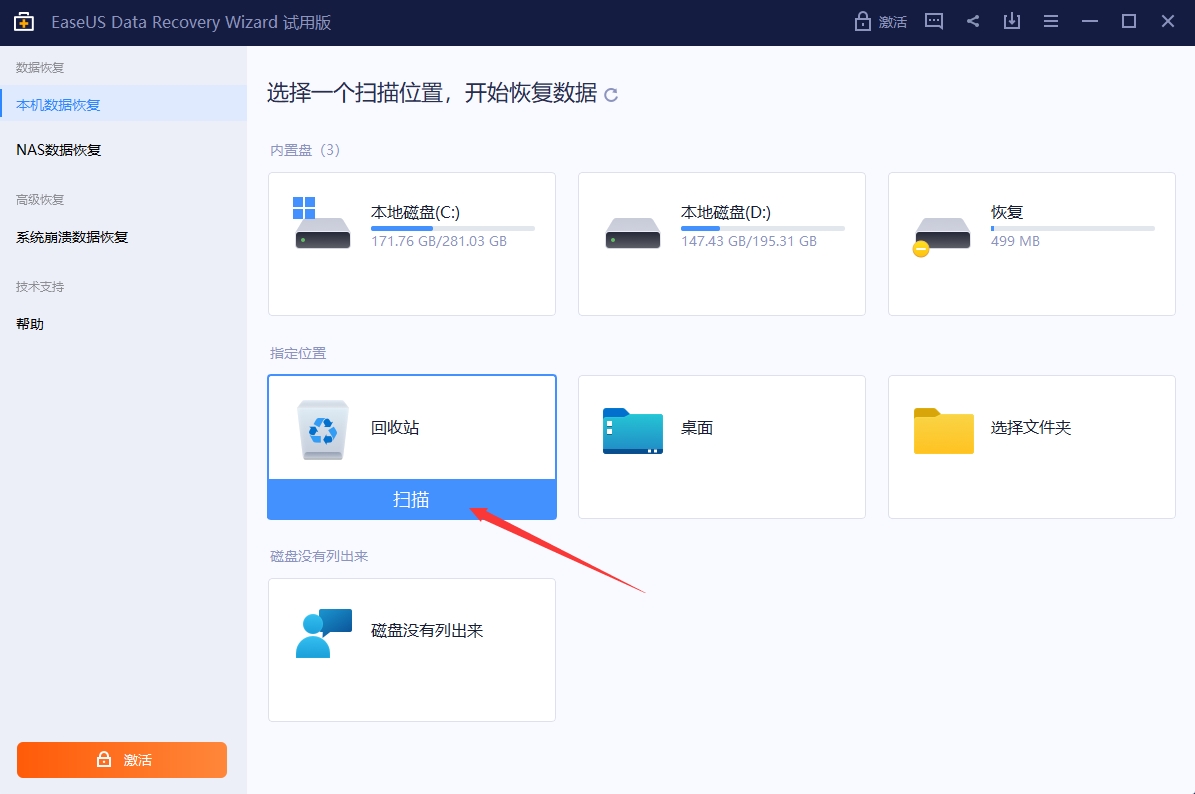Click the refresh icon beside the heading
Viewport: 1195px width, 794px height.
pos(611,95)
